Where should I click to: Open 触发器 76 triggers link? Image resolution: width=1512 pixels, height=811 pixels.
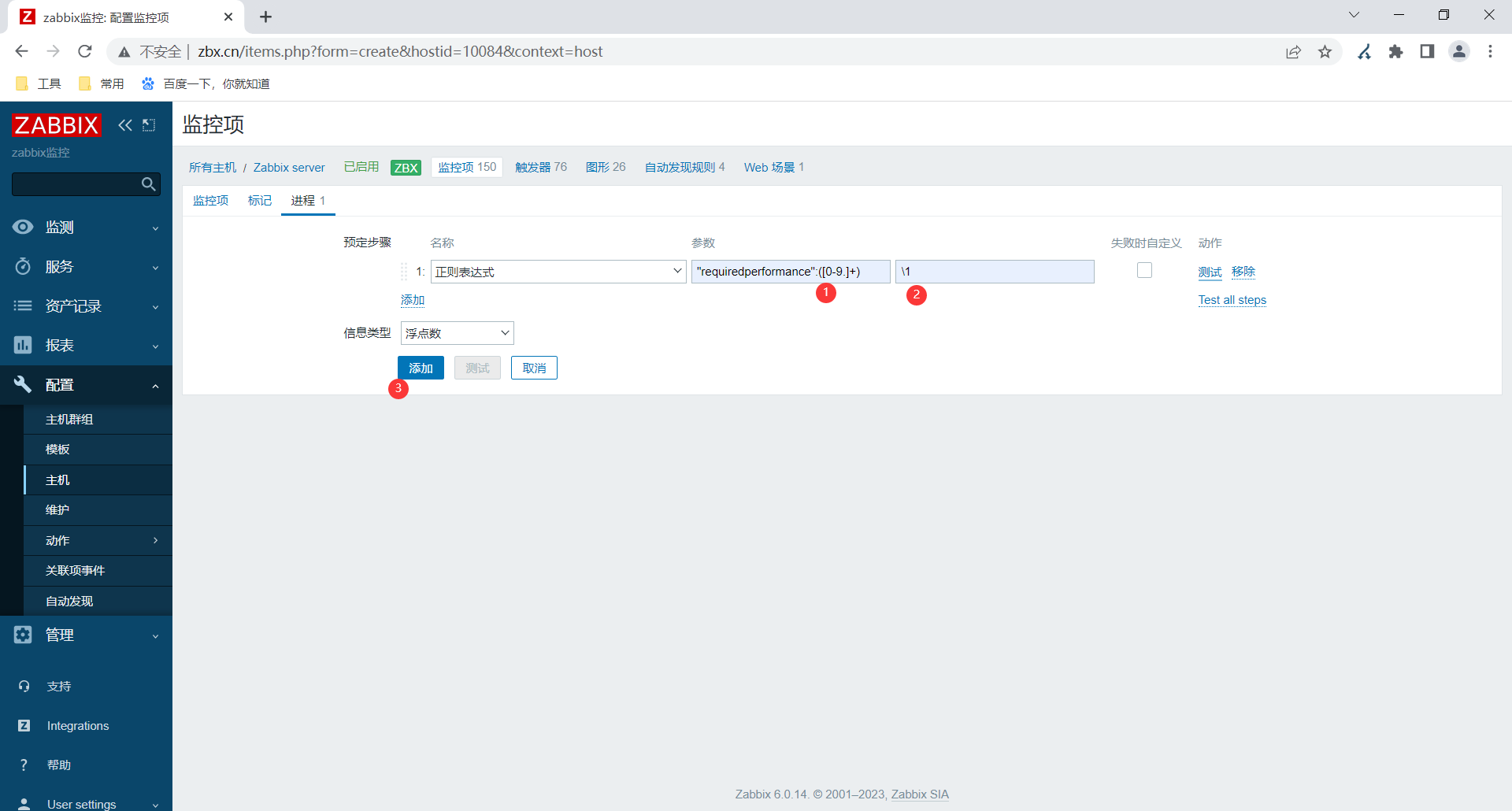(x=541, y=167)
